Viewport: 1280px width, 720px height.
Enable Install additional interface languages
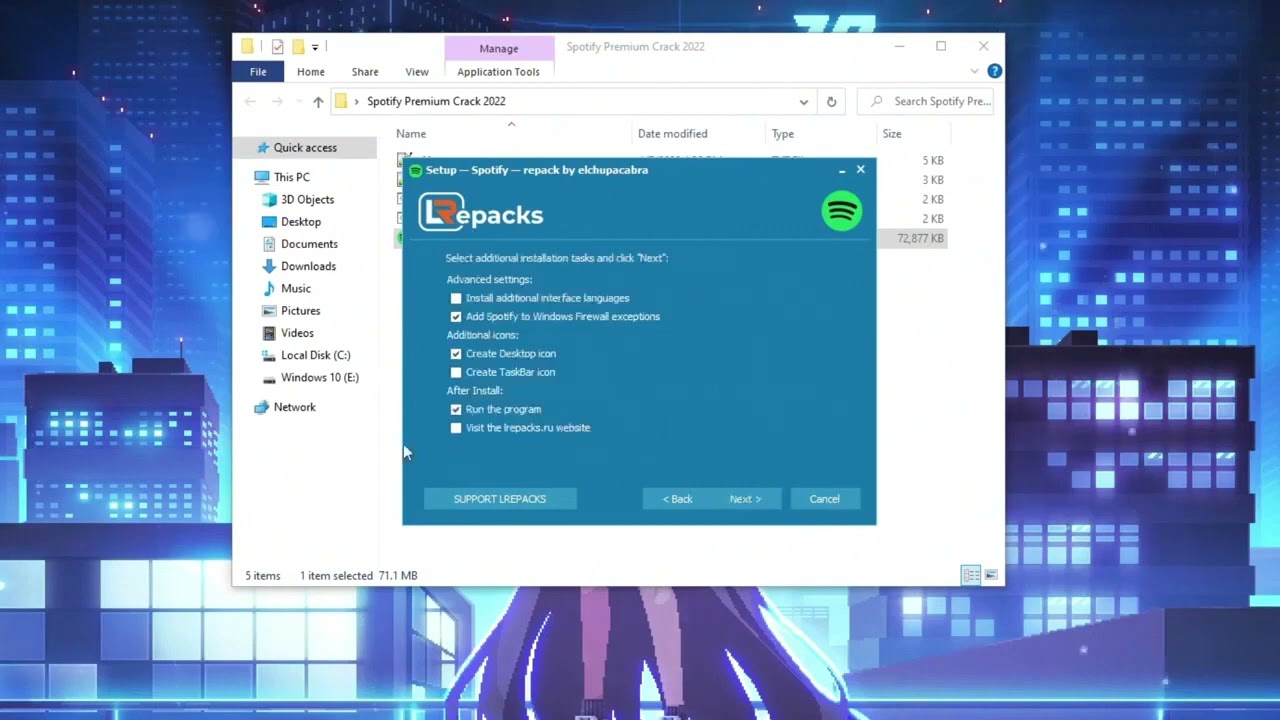tap(456, 298)
